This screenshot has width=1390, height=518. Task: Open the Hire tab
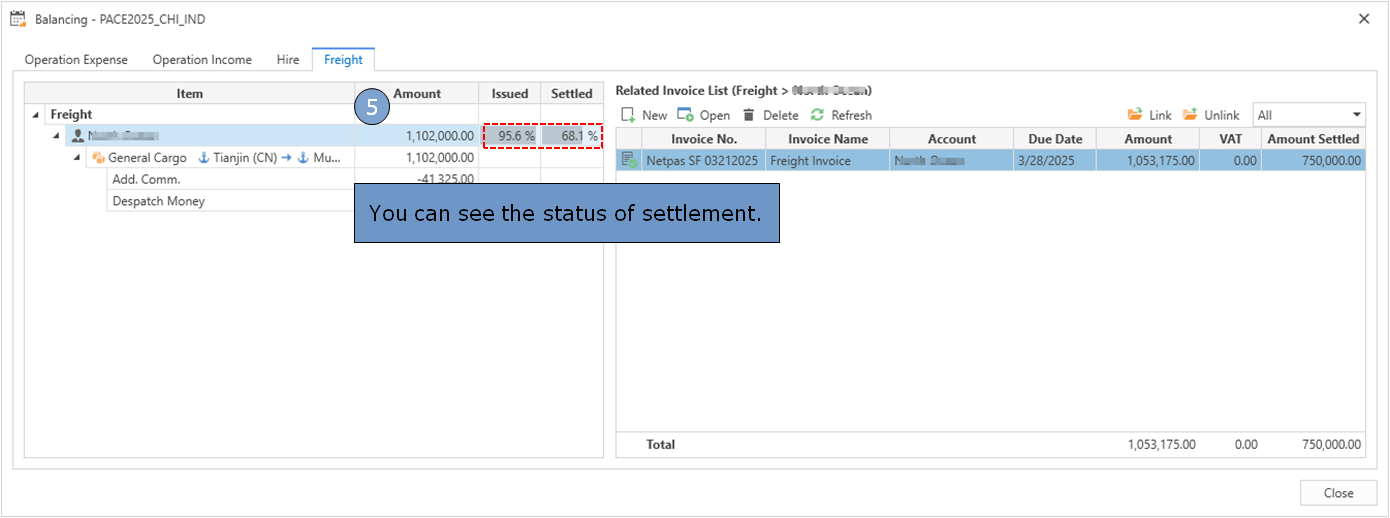(288, 60)
